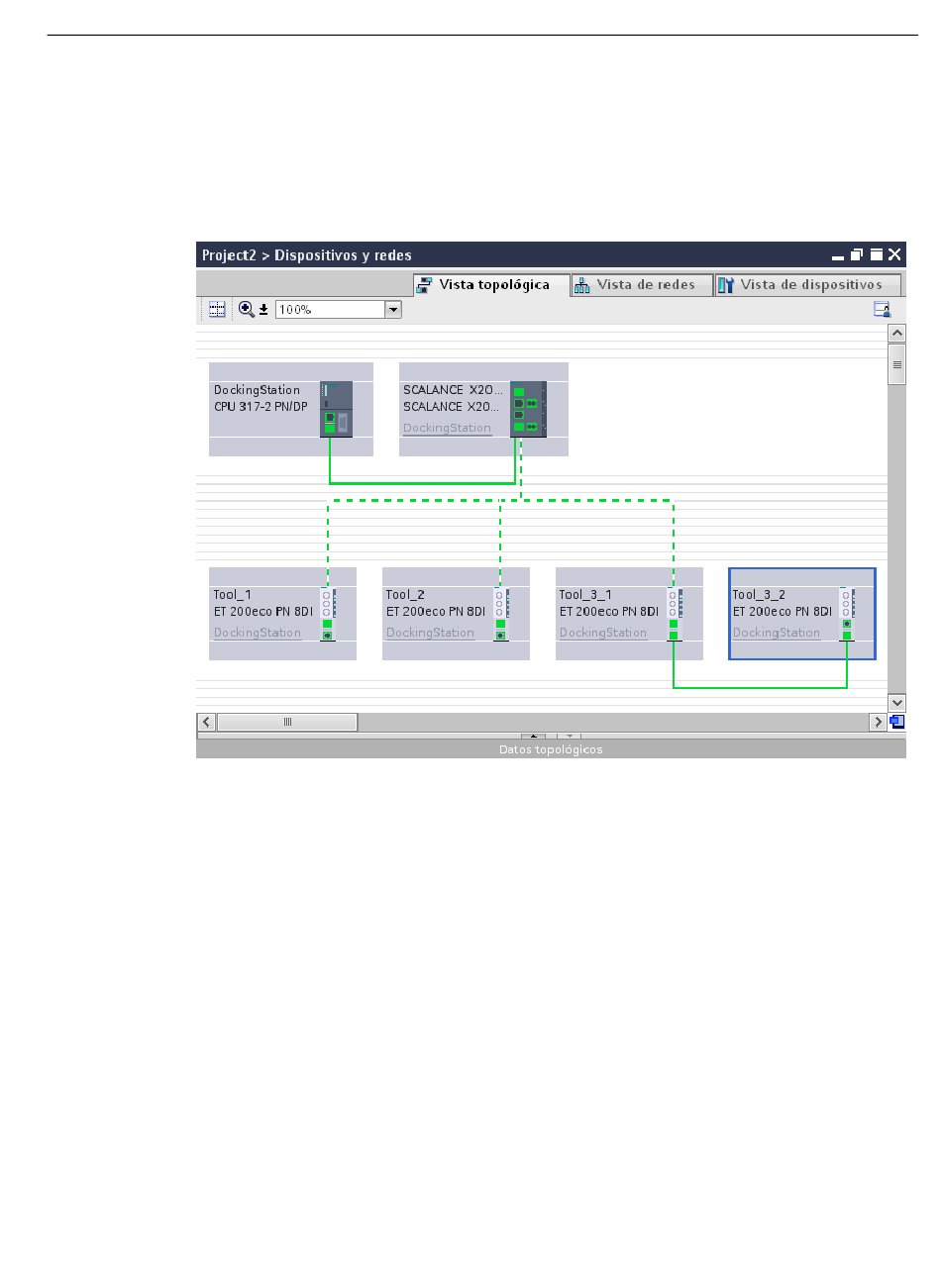Maximize the Dispositivos y redes editor
The width and height of the screenshot is (941, 1288).
point(877,254)
